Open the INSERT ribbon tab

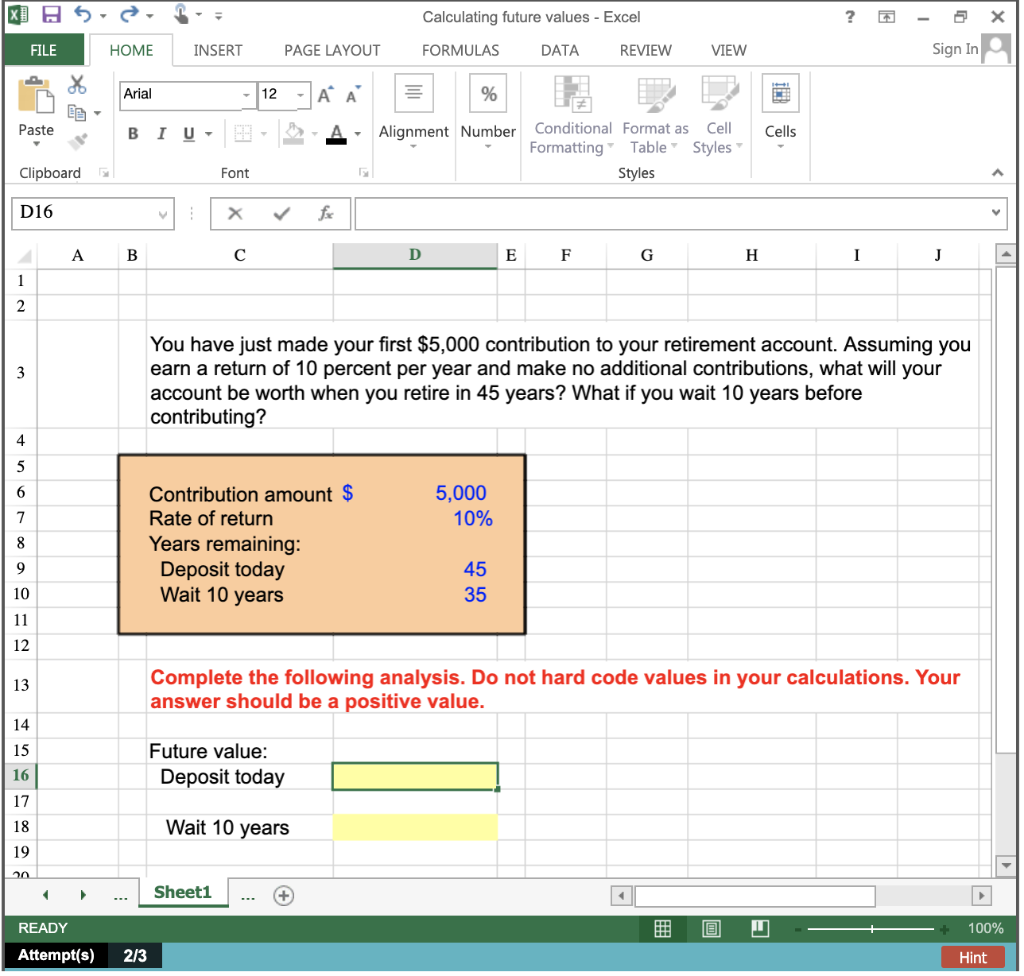(218, 50)
